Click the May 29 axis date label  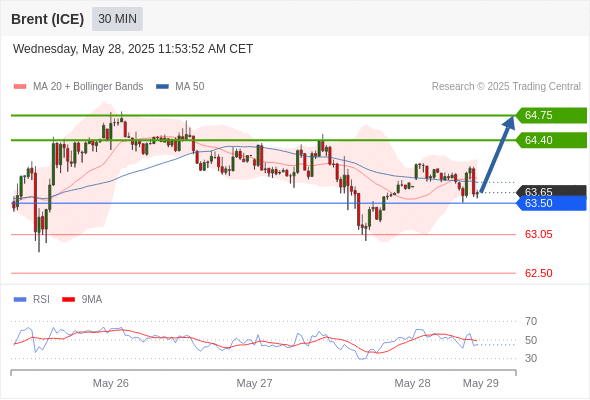[x=481, y=383]
